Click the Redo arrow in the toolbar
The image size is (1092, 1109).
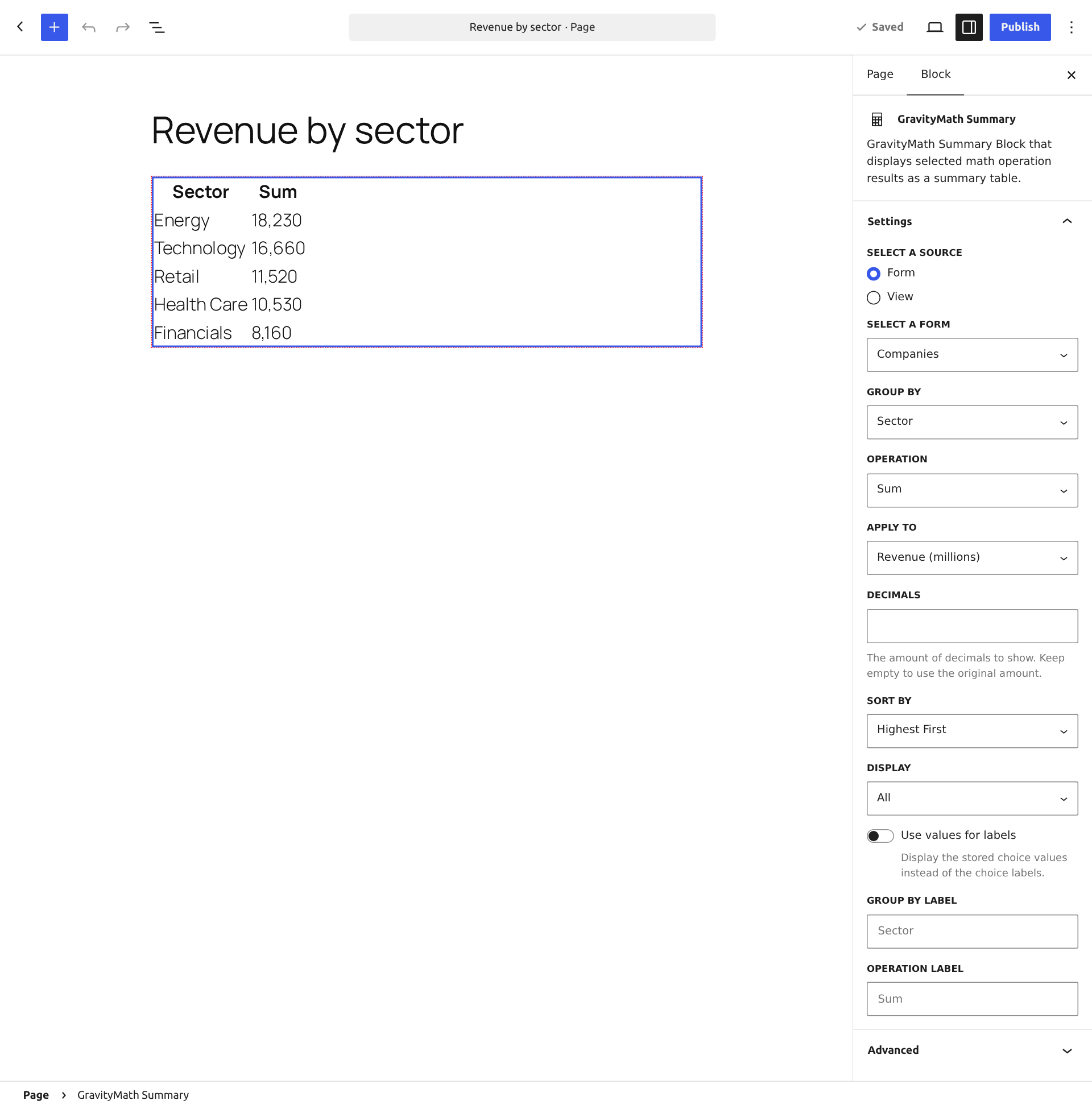[123, 27]
